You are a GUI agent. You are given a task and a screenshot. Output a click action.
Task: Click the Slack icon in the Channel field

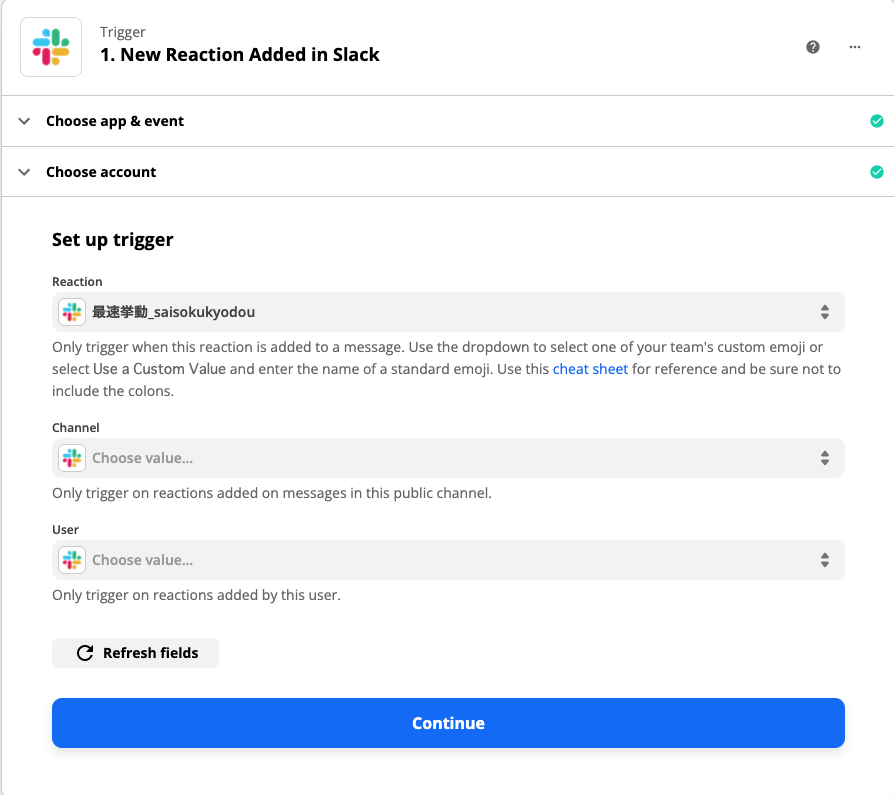pos(71,457)
